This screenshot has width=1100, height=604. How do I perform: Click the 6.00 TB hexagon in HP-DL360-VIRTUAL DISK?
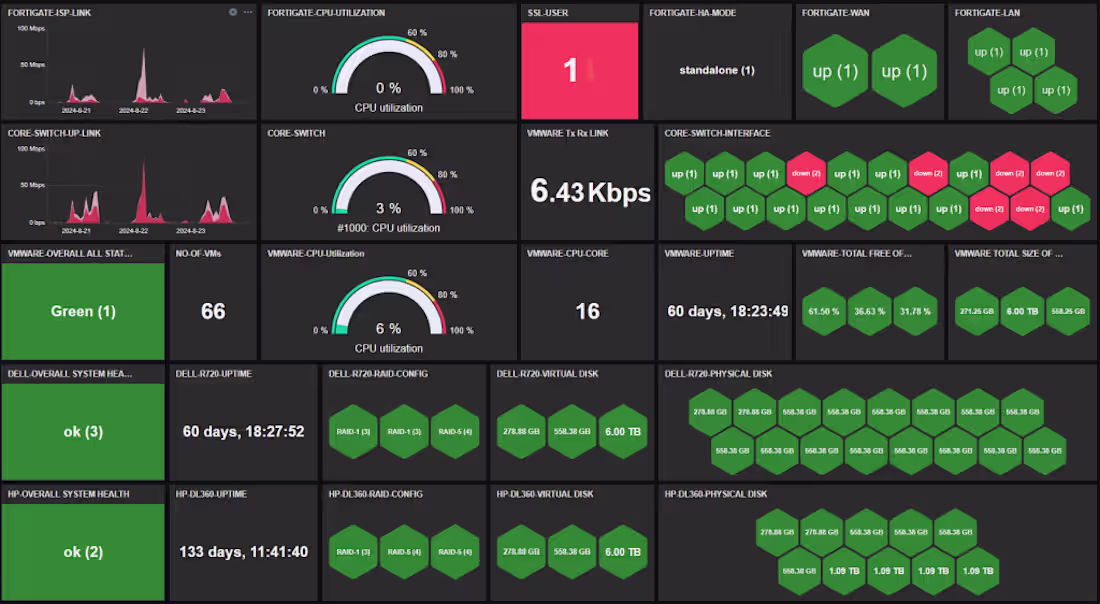623,552
